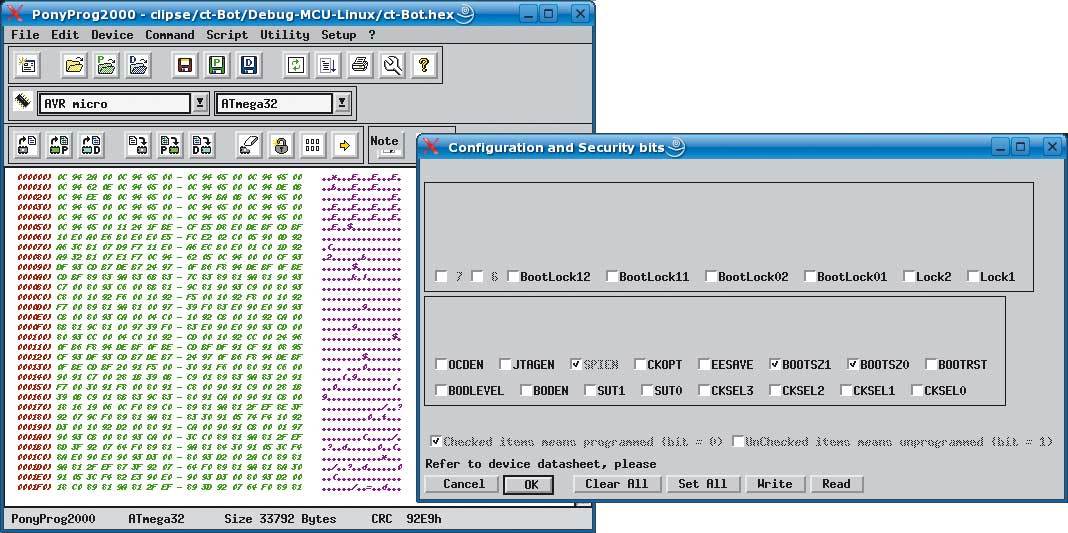Click the eraser icon to erase device
This screenshot has width=1068, height=533.
(249, 145)
